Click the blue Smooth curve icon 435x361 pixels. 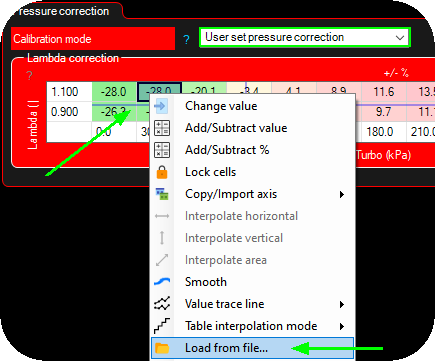point(162,282)
